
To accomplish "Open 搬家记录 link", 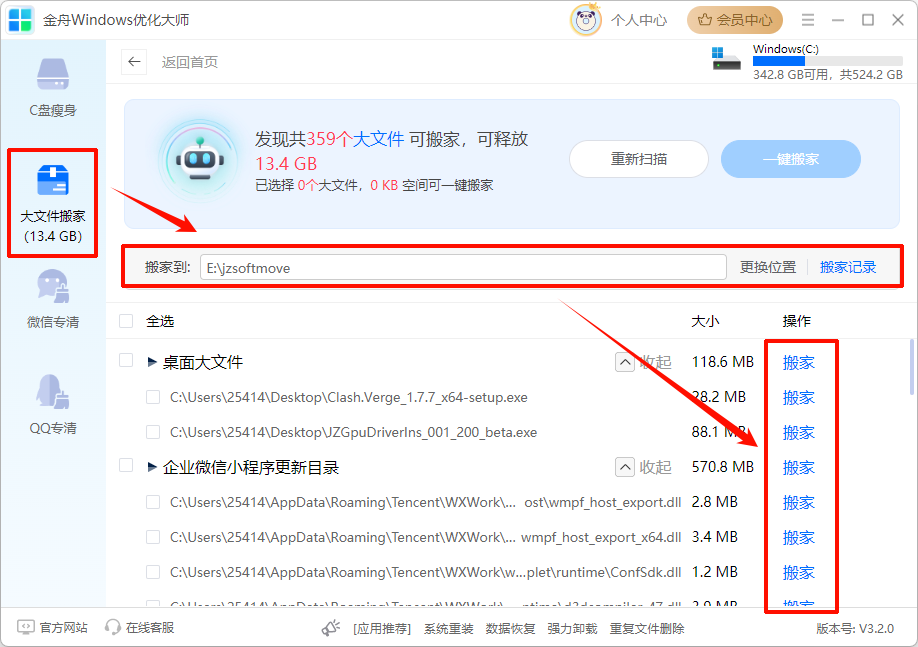I will pos(848,268).
